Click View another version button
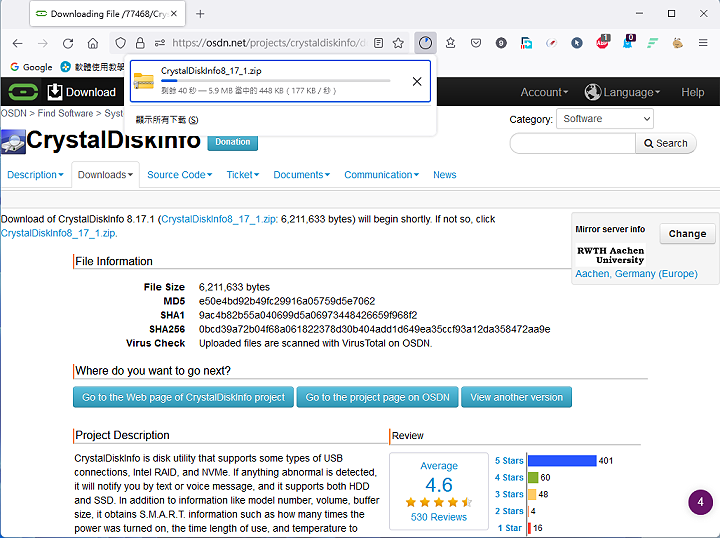726x542 pixels. [x=516, y=398]
